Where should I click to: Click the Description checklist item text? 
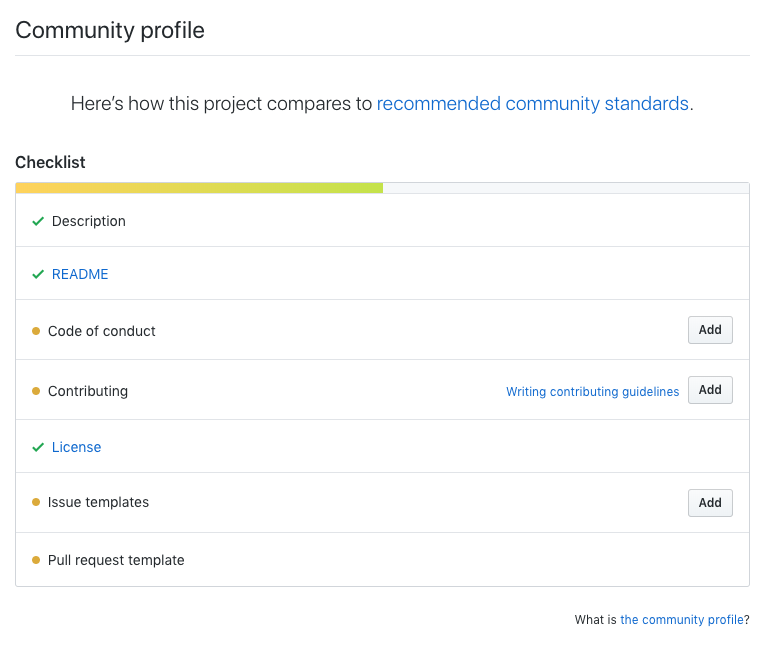click(89, 221)
